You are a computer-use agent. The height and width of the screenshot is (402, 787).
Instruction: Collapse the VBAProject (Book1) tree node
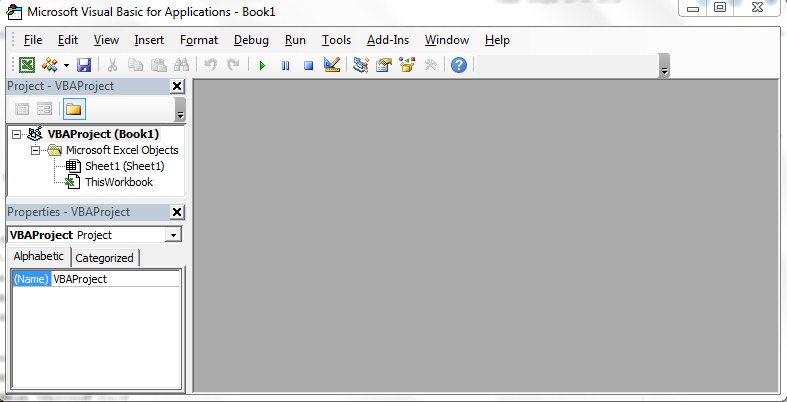coord(17,135)
